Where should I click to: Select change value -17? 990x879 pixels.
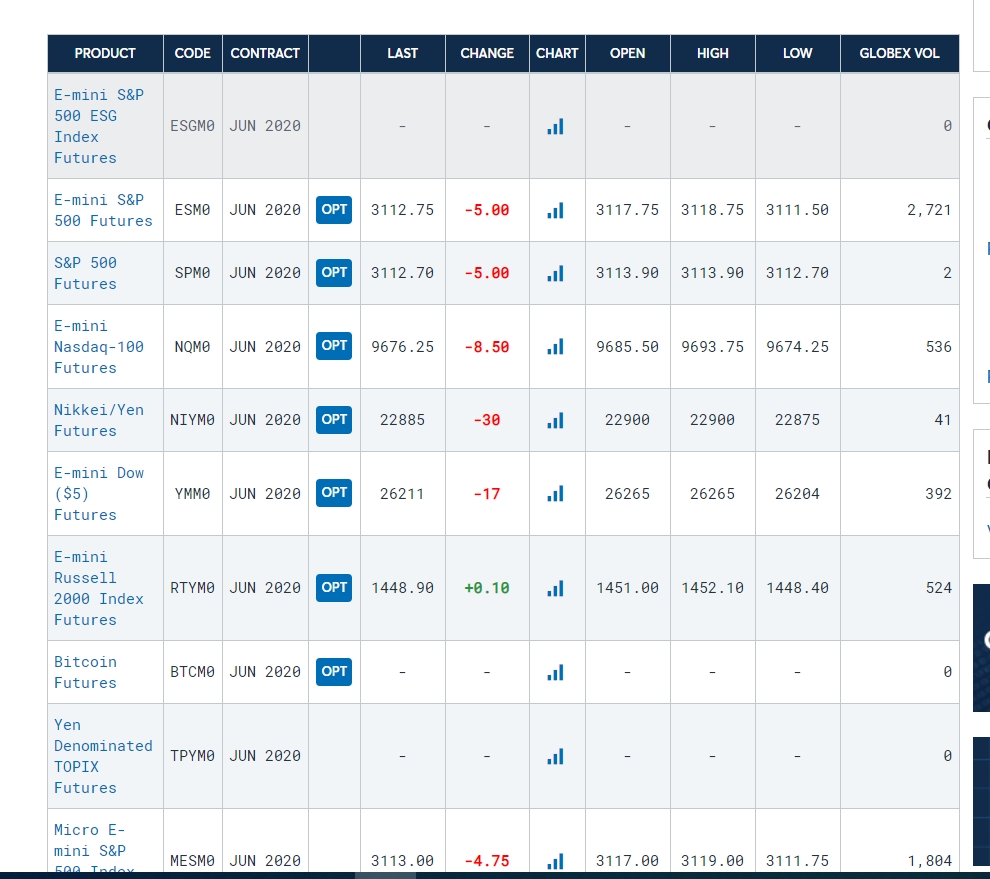[487, 494]
